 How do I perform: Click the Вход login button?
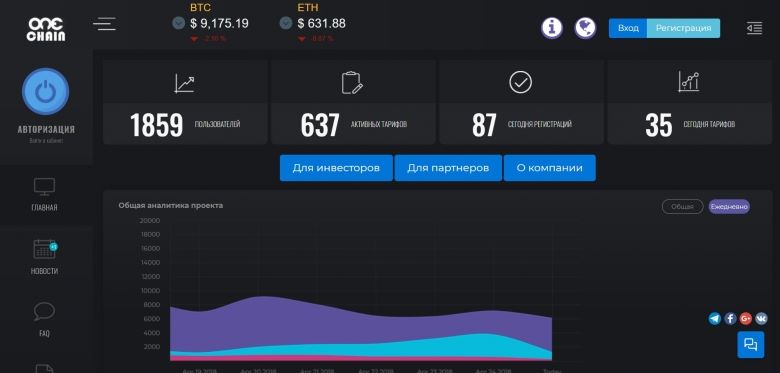(x=628, y=28)
